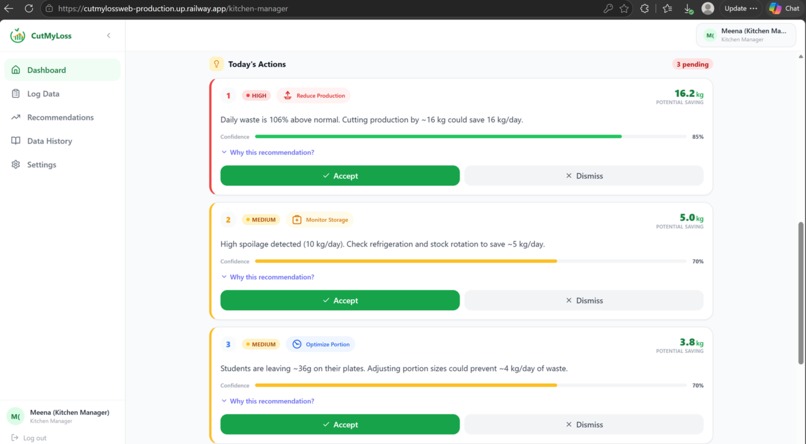Screen dimensions: 806x444
Task: Click the Meena avatar in the sidebar footer
Action: pyautogui.click(x=15, y=416)
